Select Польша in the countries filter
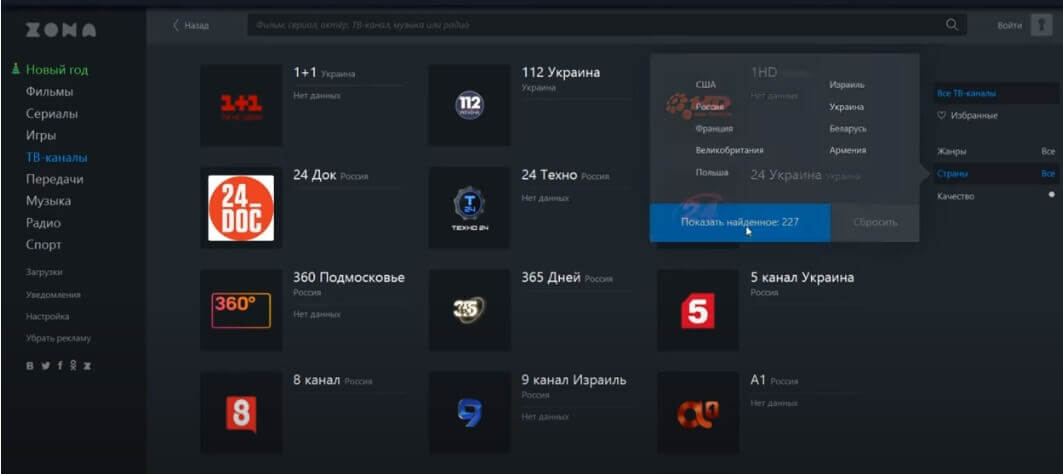The height and width of the screenshot is (474, 1063). pos(712,172)
